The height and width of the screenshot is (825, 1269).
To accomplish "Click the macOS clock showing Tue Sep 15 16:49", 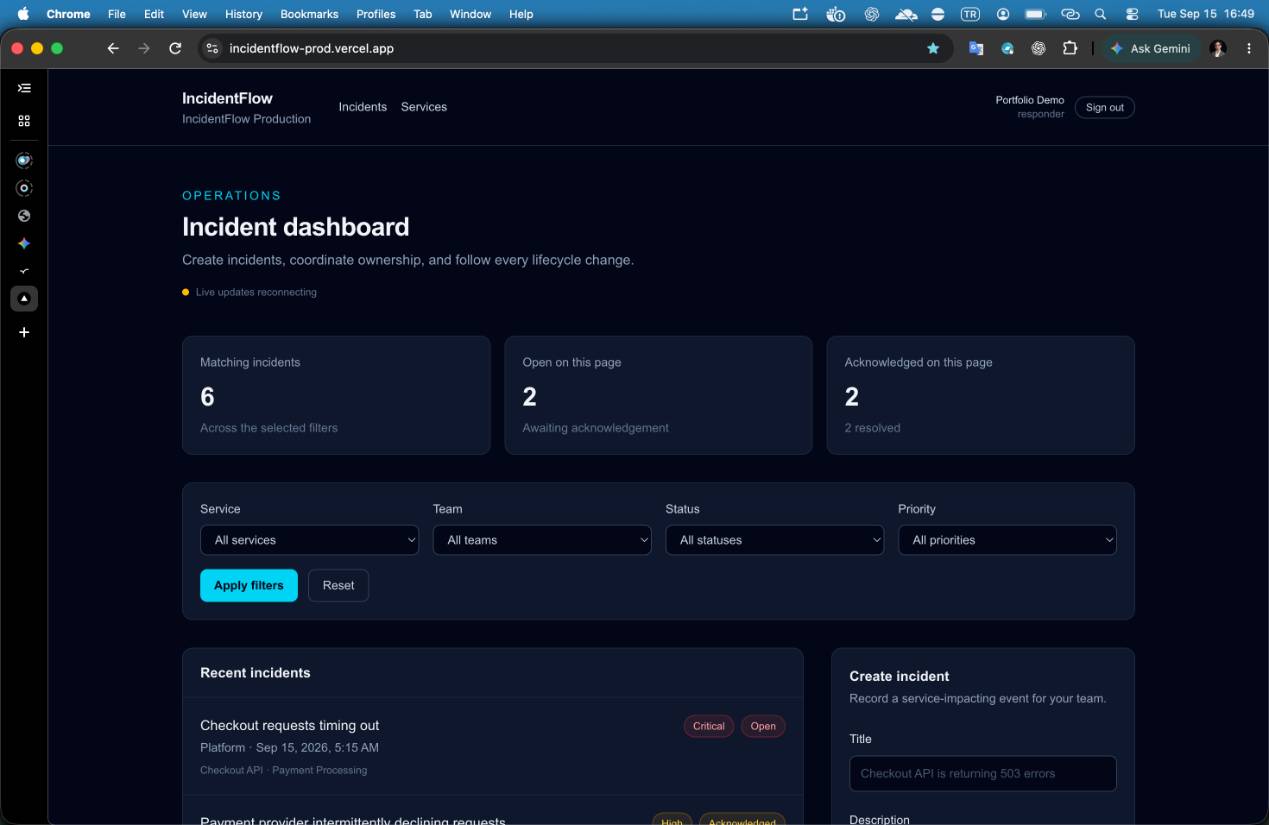I will pyautogui.click(x=1205, y=14).
